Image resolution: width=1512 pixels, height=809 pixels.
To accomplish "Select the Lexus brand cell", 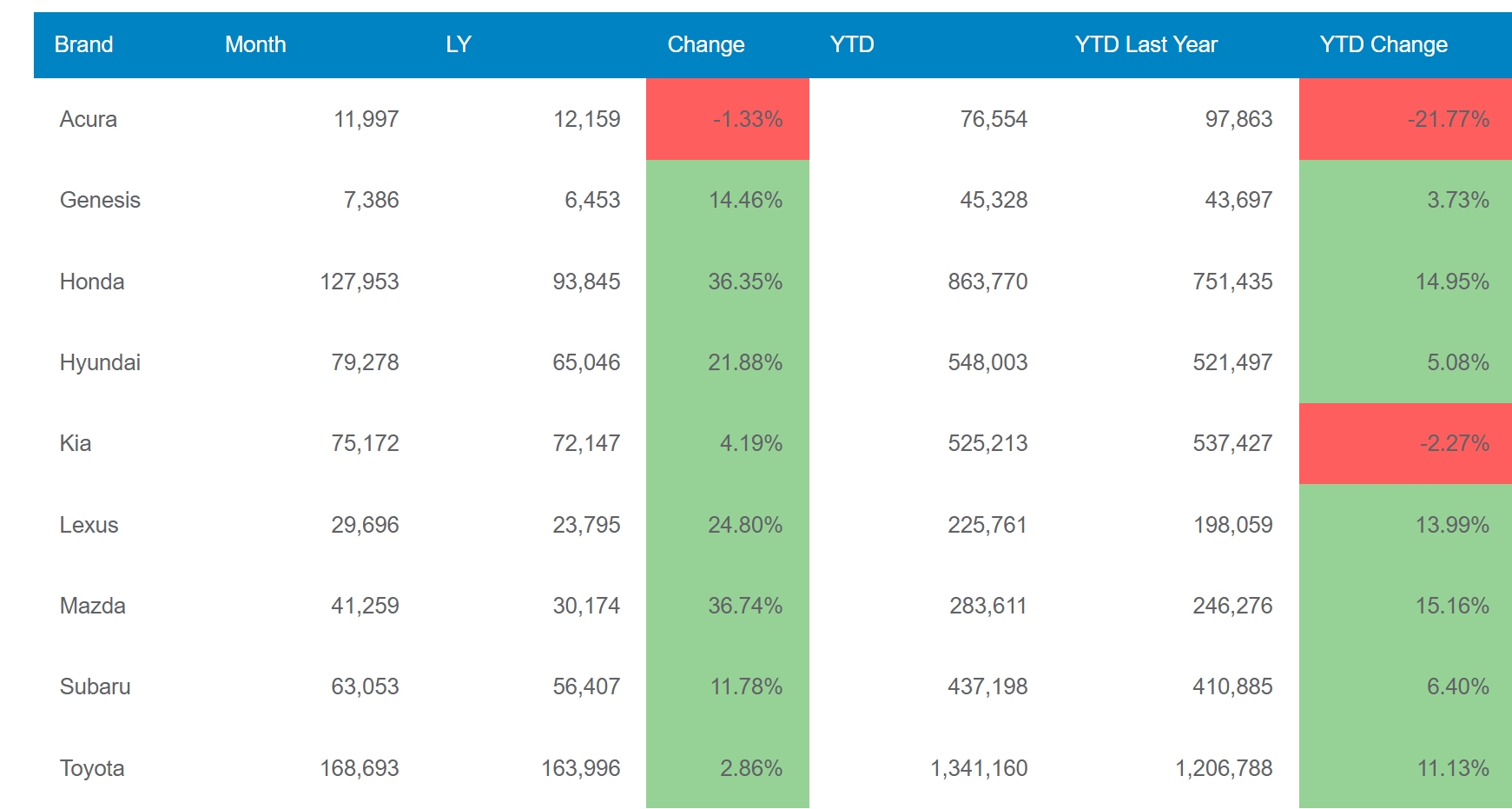I will coord(89,525).
